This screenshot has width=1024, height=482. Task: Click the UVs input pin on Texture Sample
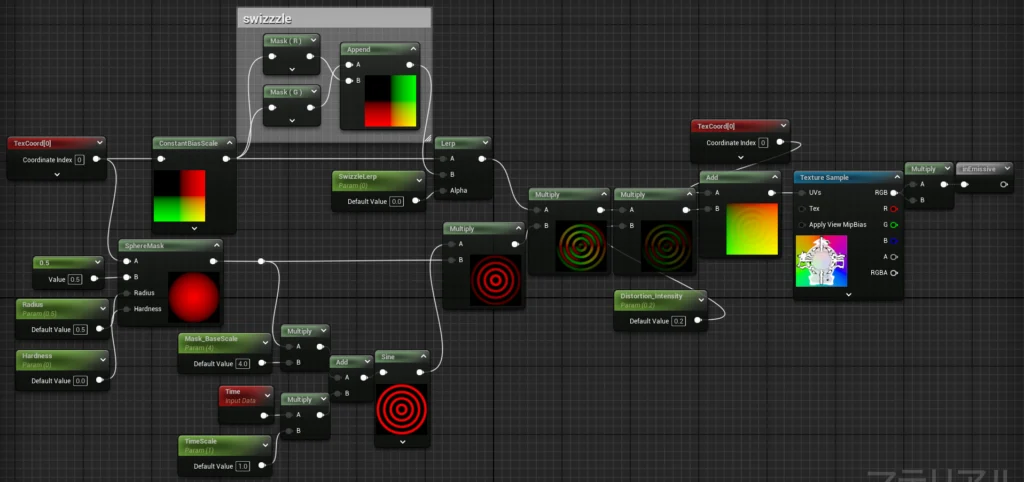pos(802,192)
